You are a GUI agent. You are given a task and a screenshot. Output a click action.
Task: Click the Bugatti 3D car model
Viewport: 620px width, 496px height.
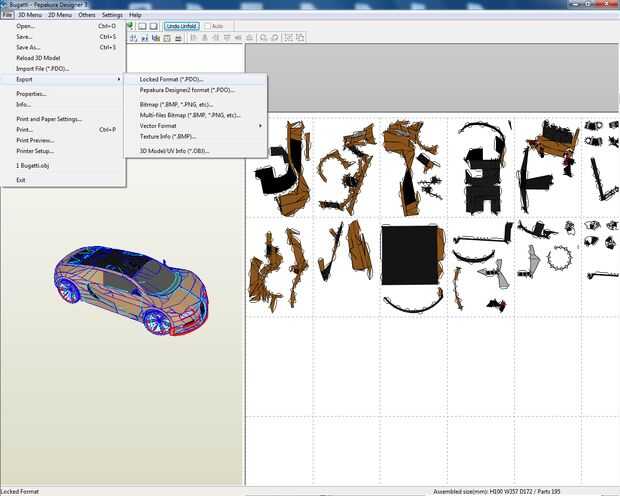[x=131, y=290]
